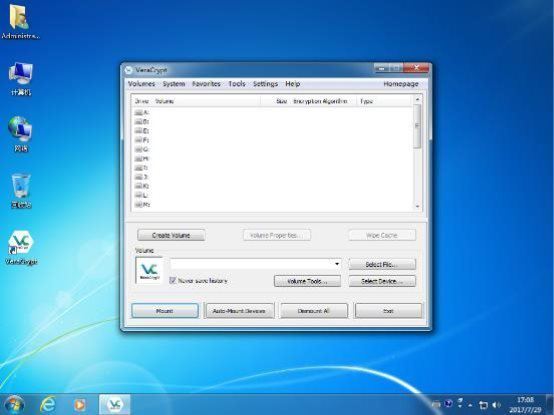The width and height of the screenshot is (554, 415).
Task: Click the Select File button
Action: [x=382, y=264]
